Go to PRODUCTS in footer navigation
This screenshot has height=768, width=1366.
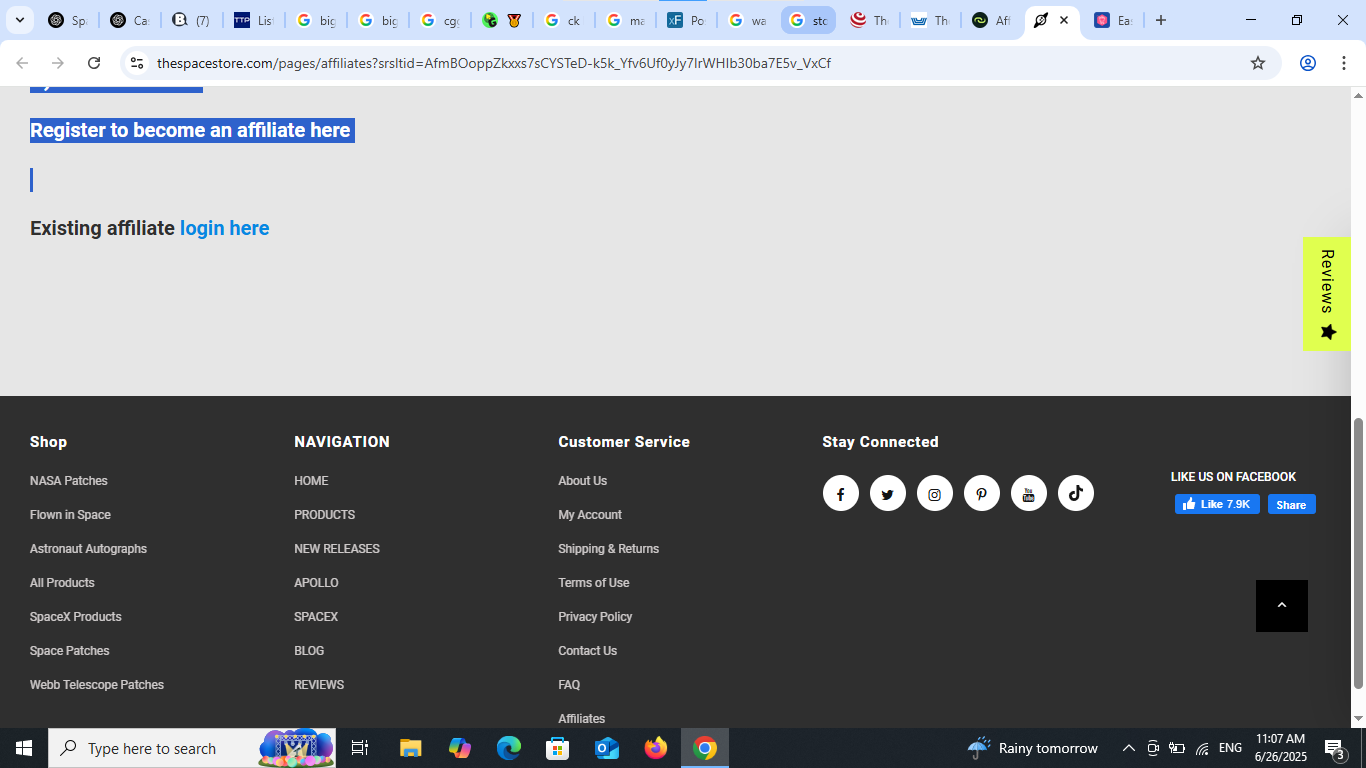(x=324, y=515)
